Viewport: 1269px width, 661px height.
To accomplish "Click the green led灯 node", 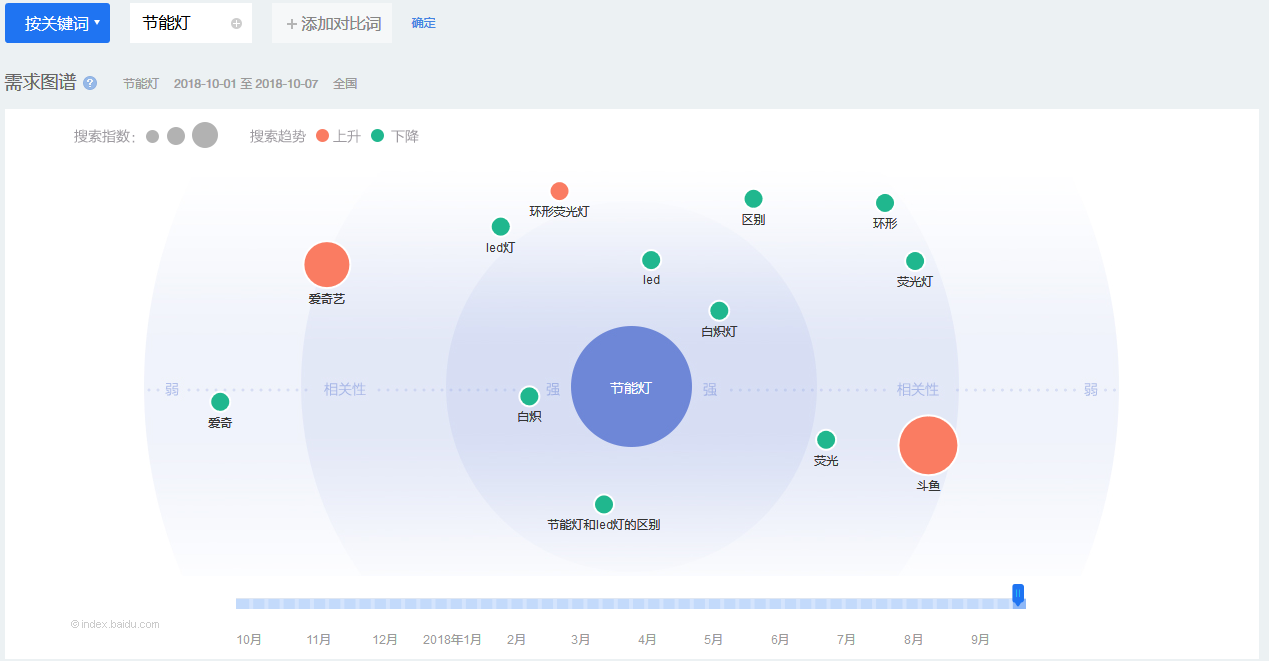I will pos(501,227).
